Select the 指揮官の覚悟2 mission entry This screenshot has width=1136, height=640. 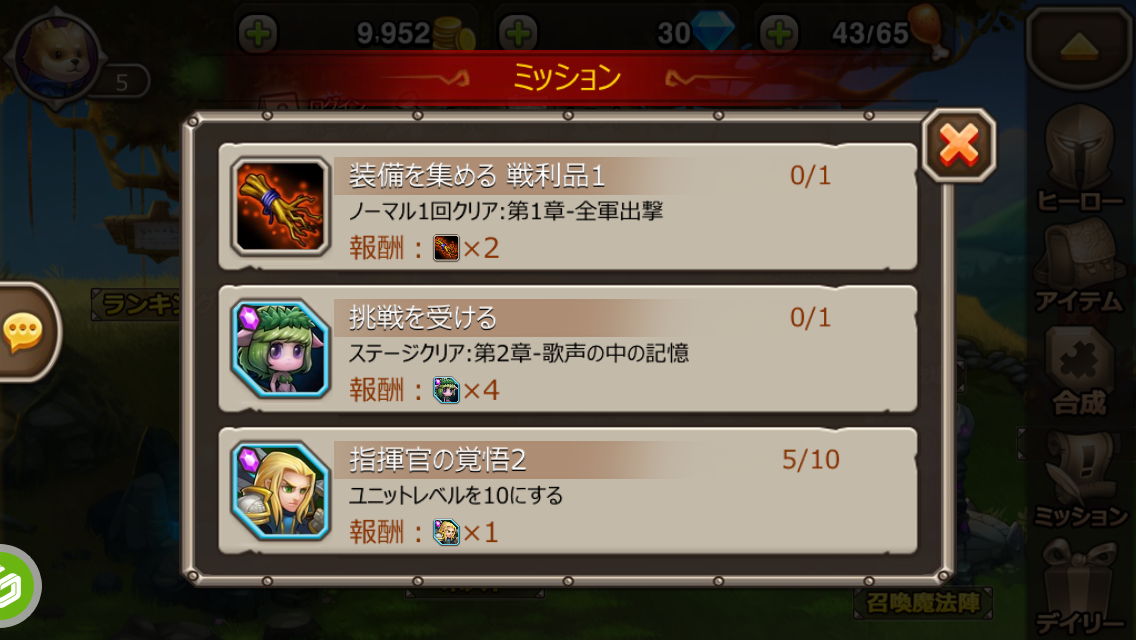tap(567, 491)
